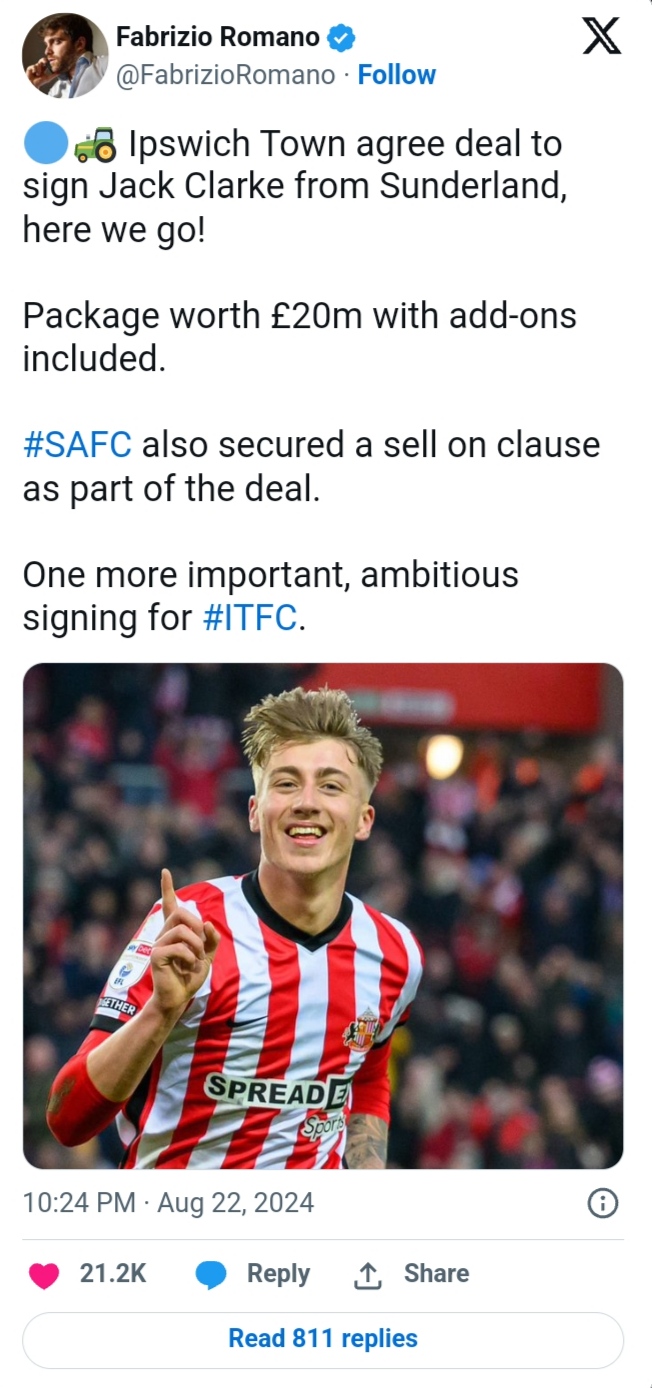
Task: Click the blue circle emoji in the tweet
Action: (x=44, y=146)
